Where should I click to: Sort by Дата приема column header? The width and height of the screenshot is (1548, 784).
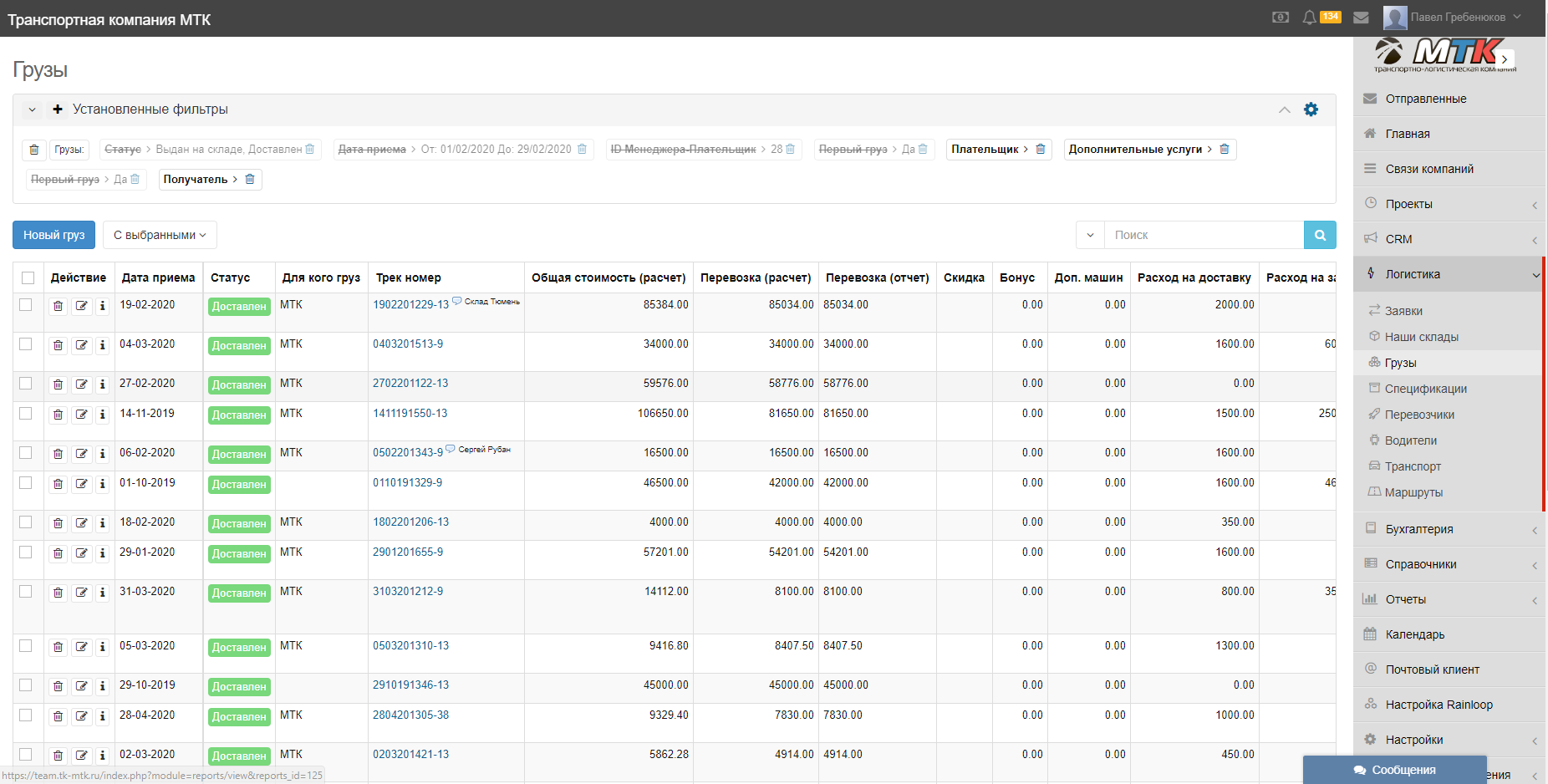pos(158,277)
